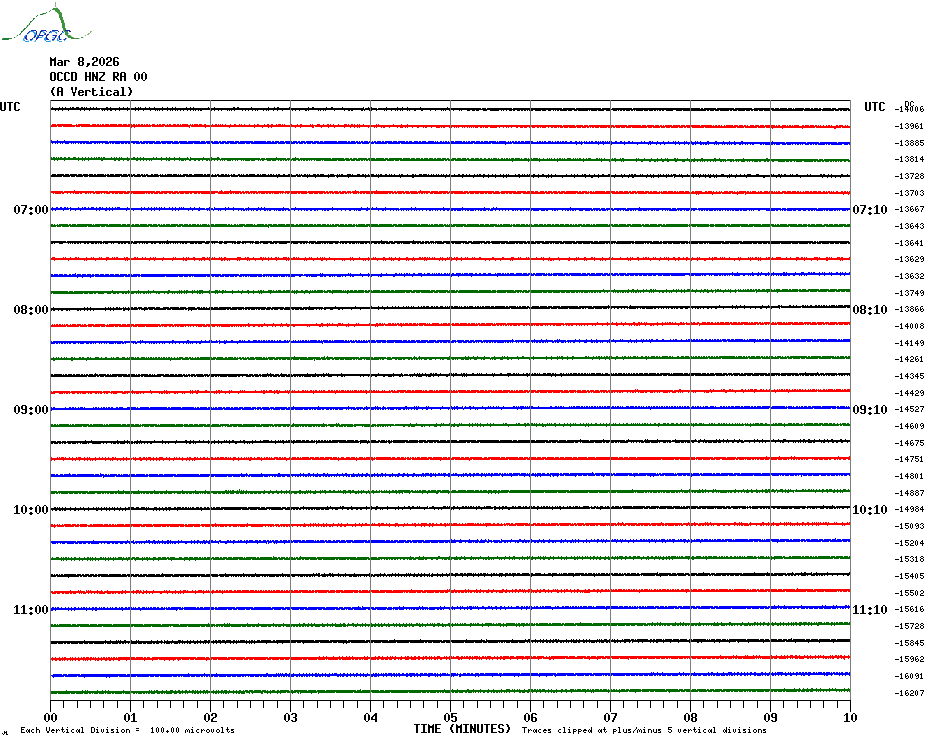
Task: Select the 11:10 label on right side
Action: click(869, 610)
